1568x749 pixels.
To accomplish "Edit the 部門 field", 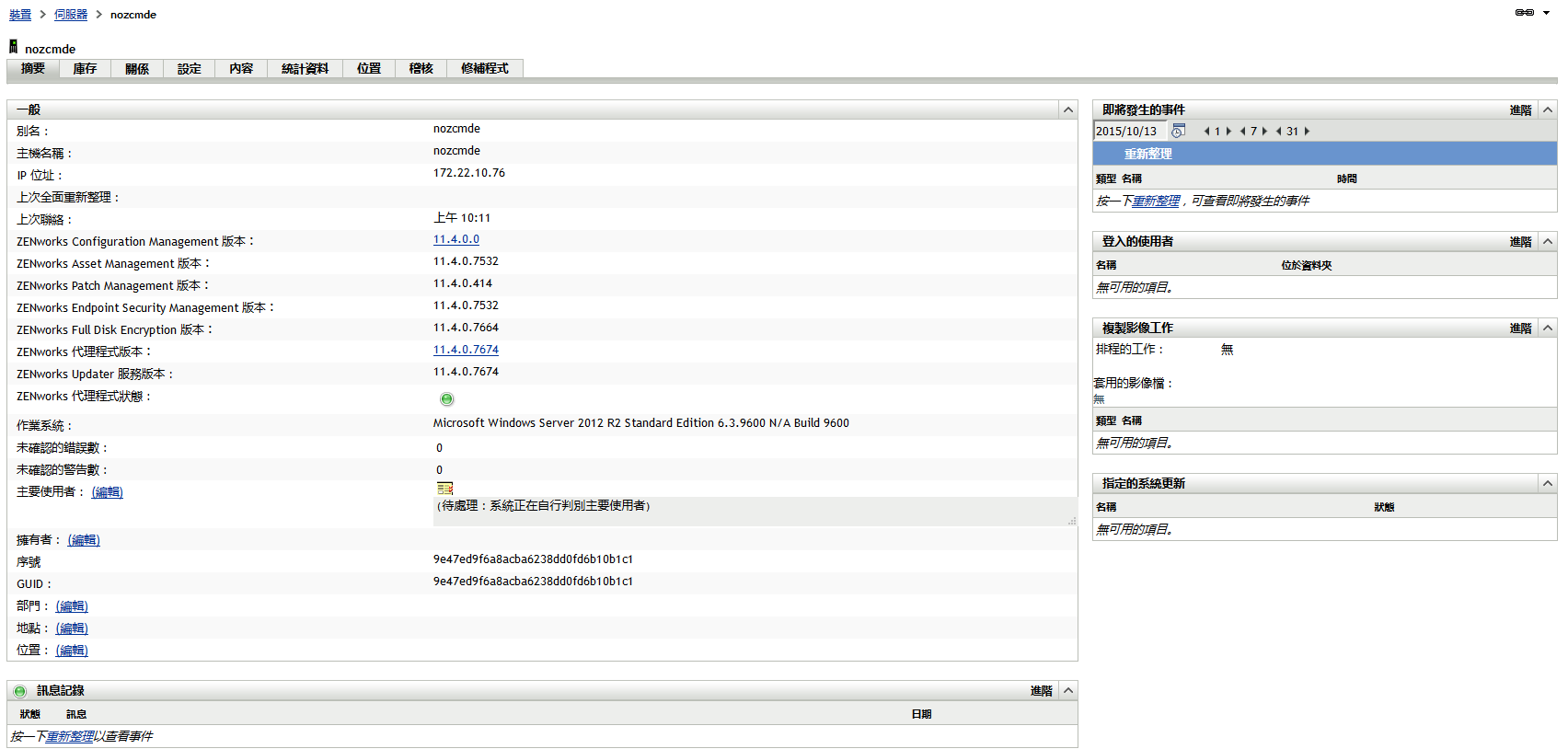I will [72, 606].
